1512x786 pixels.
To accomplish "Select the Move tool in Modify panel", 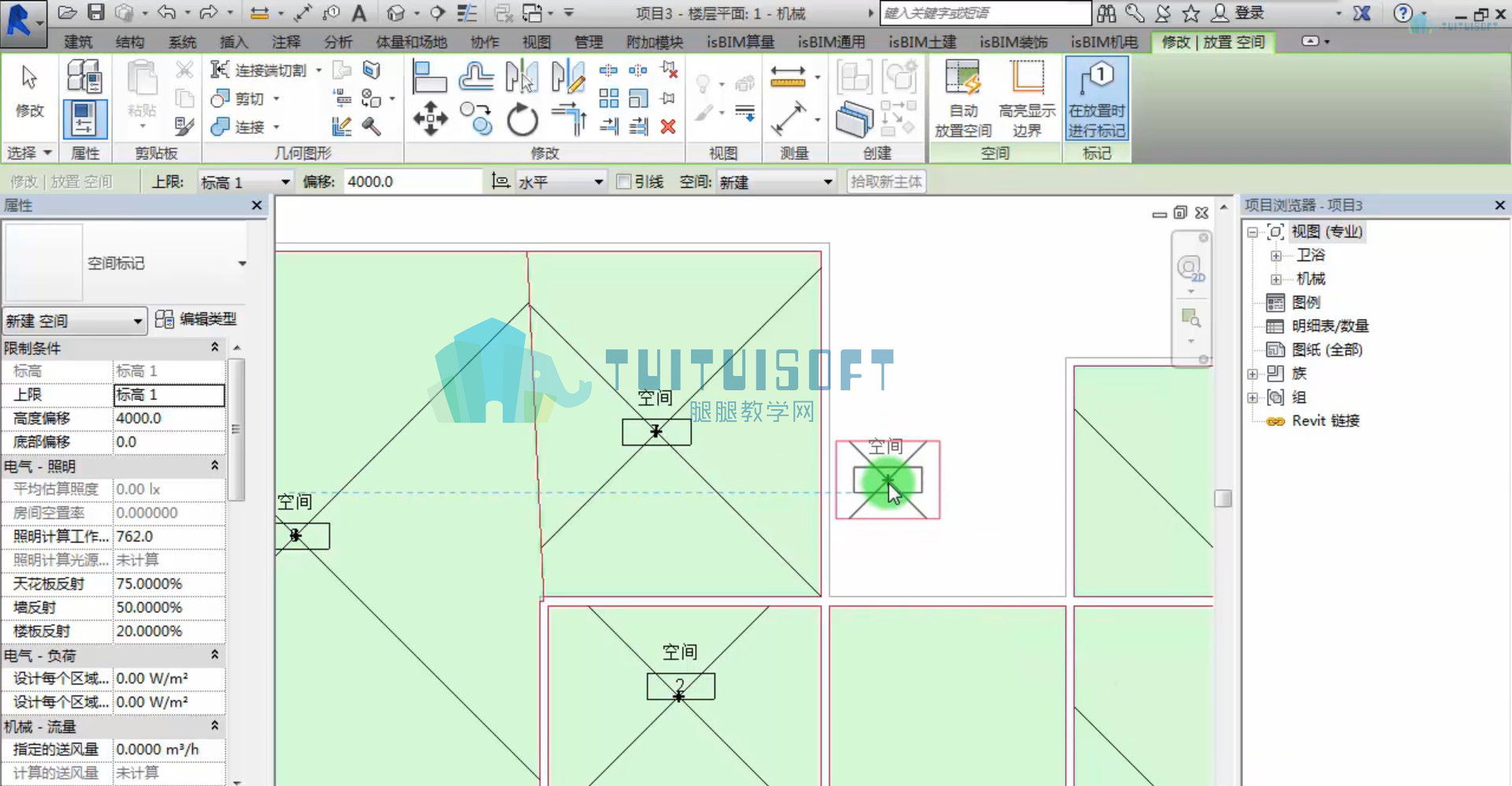I will tap(430, 120).
